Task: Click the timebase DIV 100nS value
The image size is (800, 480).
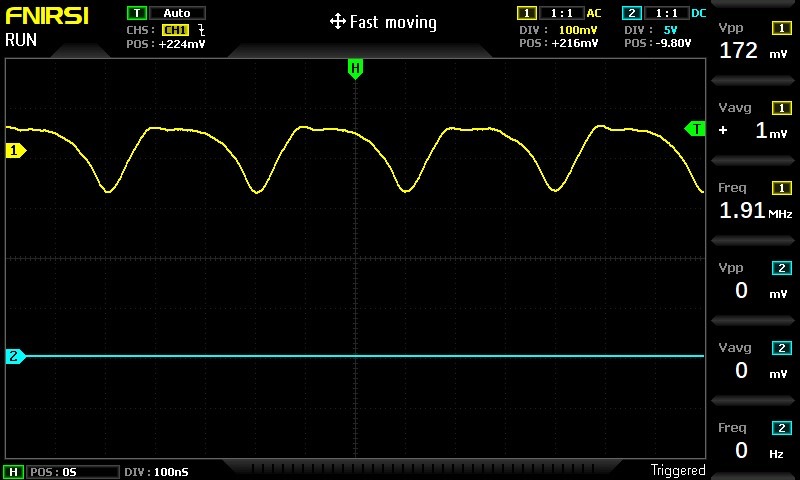Action: pos(171,472)
